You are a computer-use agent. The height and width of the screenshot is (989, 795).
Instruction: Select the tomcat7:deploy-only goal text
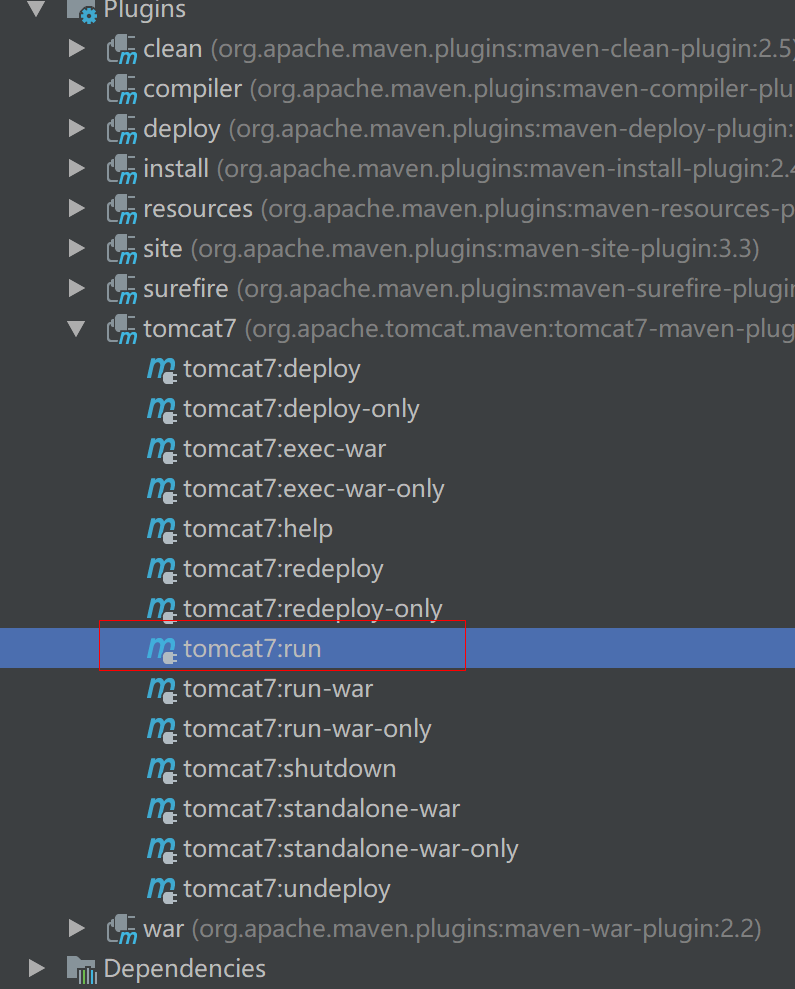coord(302,409)
